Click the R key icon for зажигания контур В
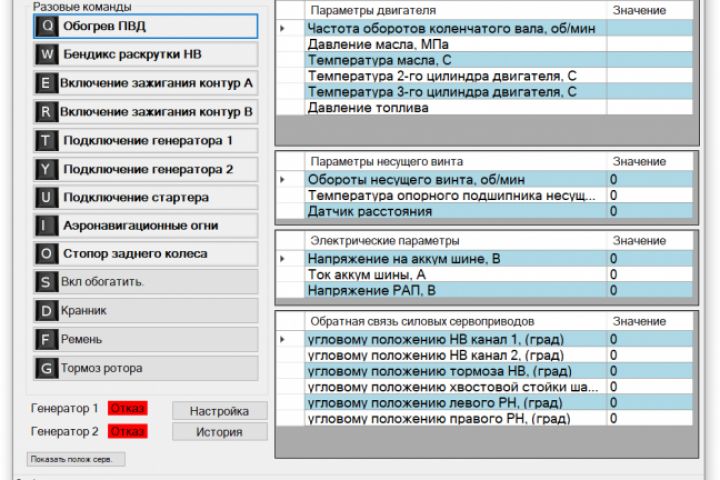 46,112
